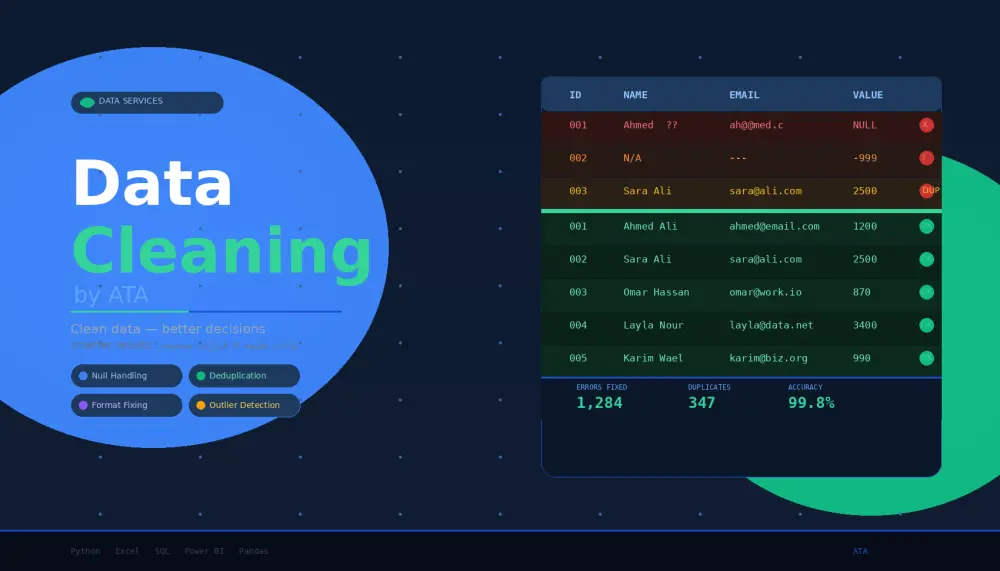Click the ID 005 cell

pyautogui.click(x=578, y=358)
